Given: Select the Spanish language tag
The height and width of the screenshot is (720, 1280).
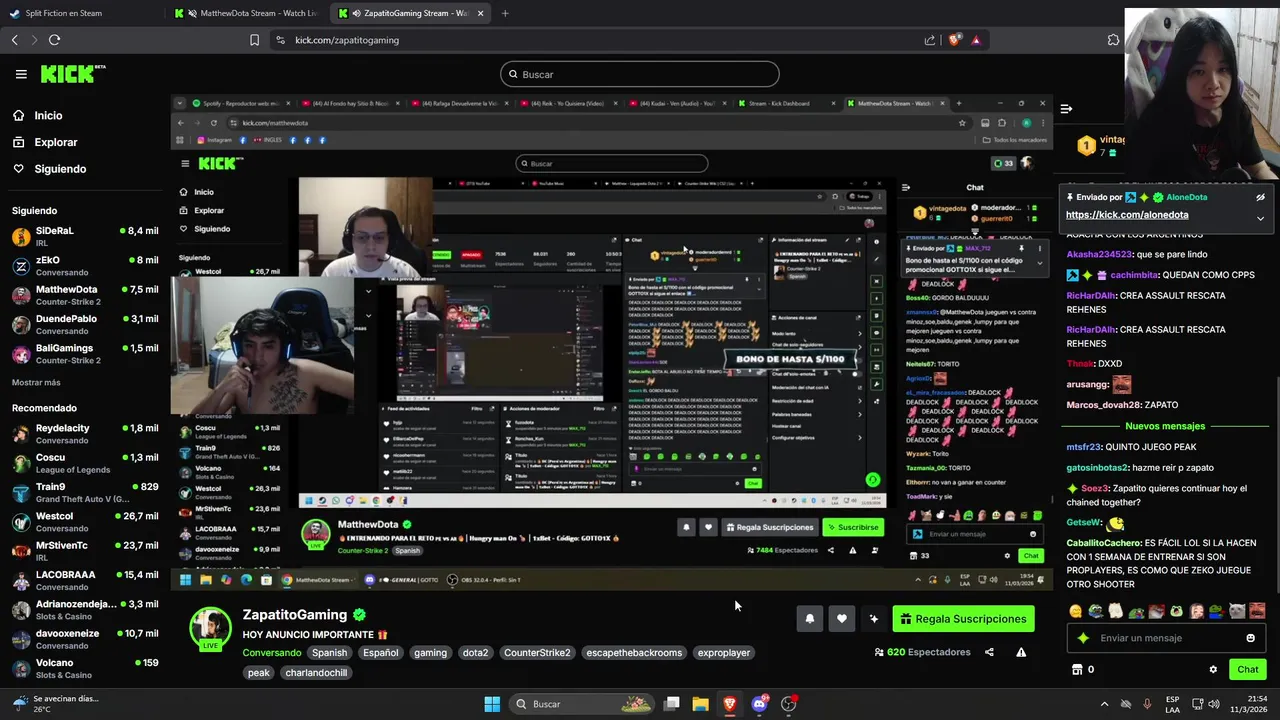Looking at the screenshot, I should 329,653.
